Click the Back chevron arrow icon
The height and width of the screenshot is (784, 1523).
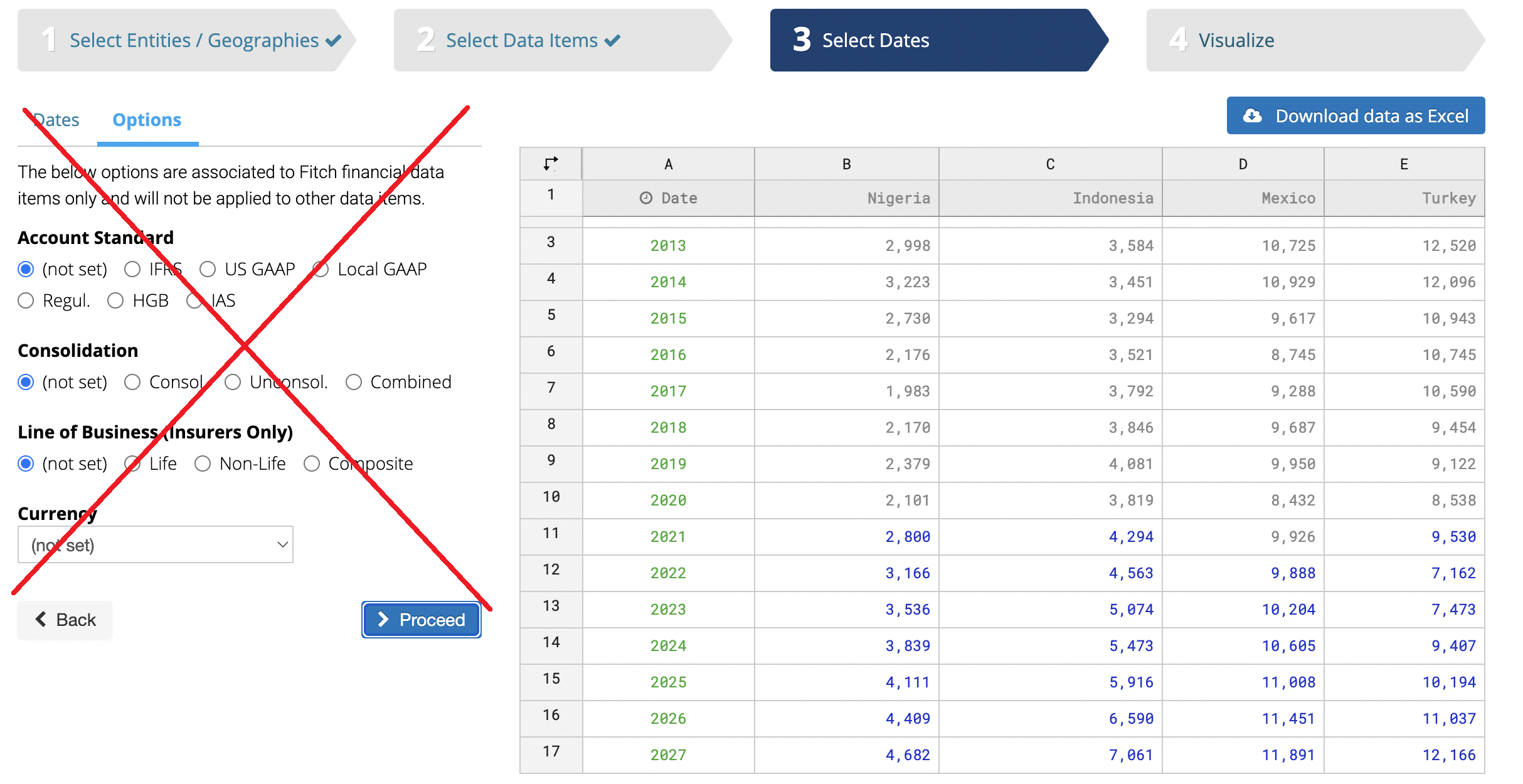pyautogui.click(x=41, y=619)
